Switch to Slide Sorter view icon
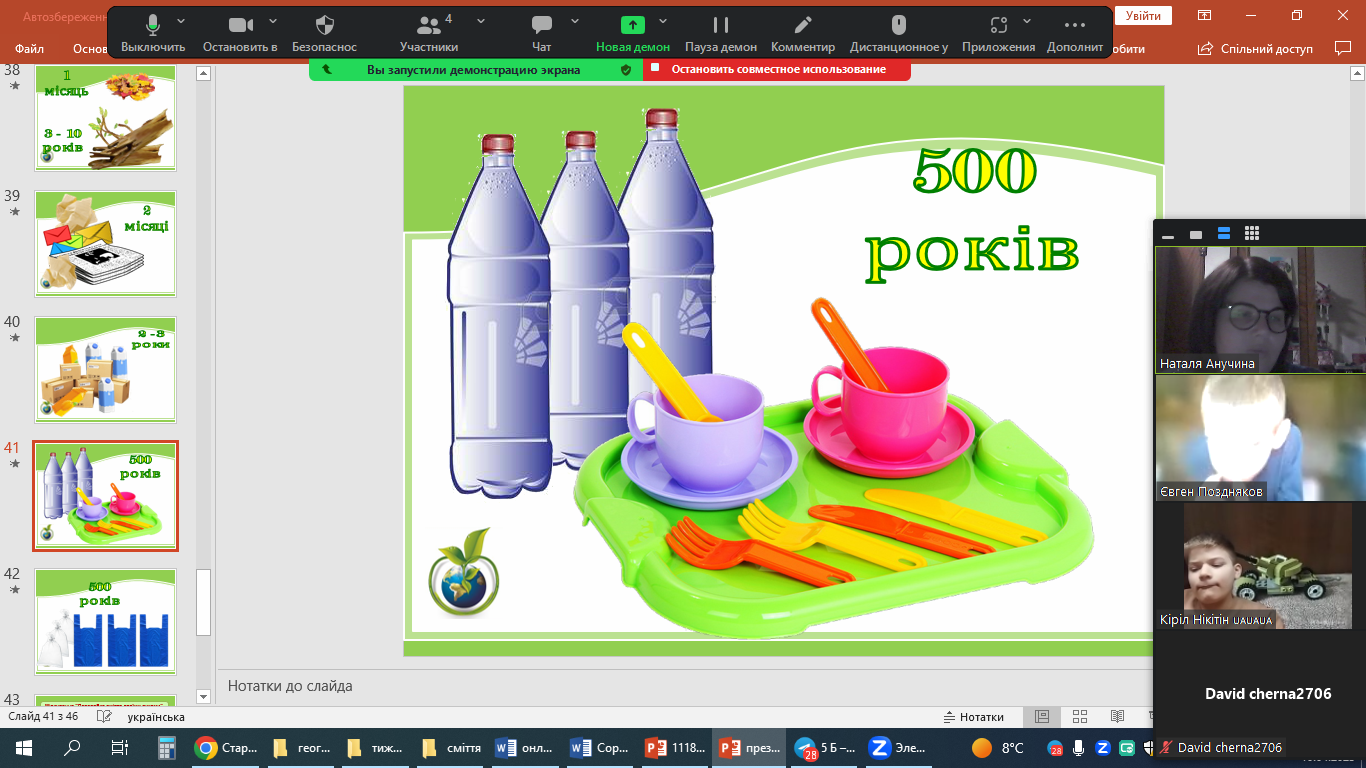Viewport: 1366px width, 768px height. pyautogui.click(x=1080, y=717)
